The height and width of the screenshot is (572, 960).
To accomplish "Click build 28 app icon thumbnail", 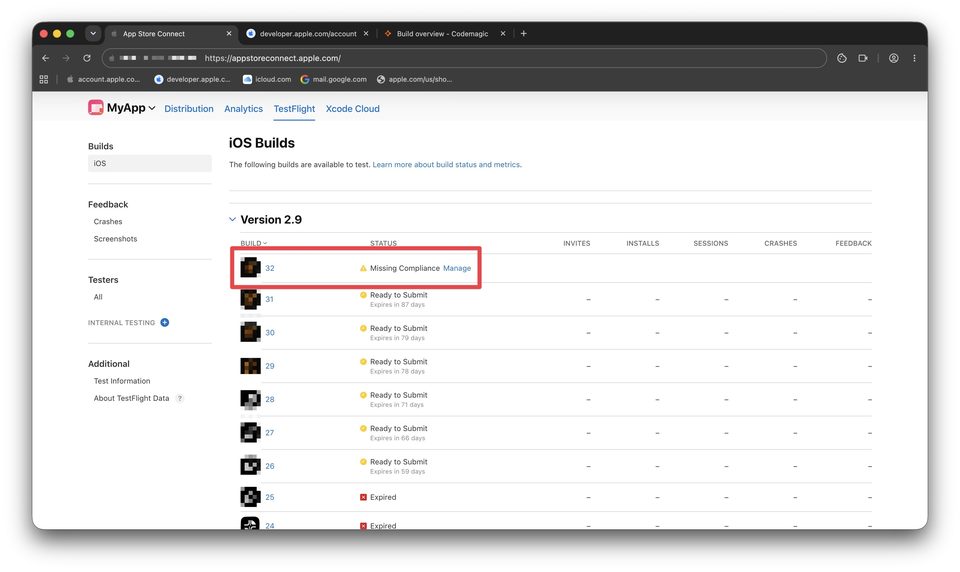I will [250, 399].
